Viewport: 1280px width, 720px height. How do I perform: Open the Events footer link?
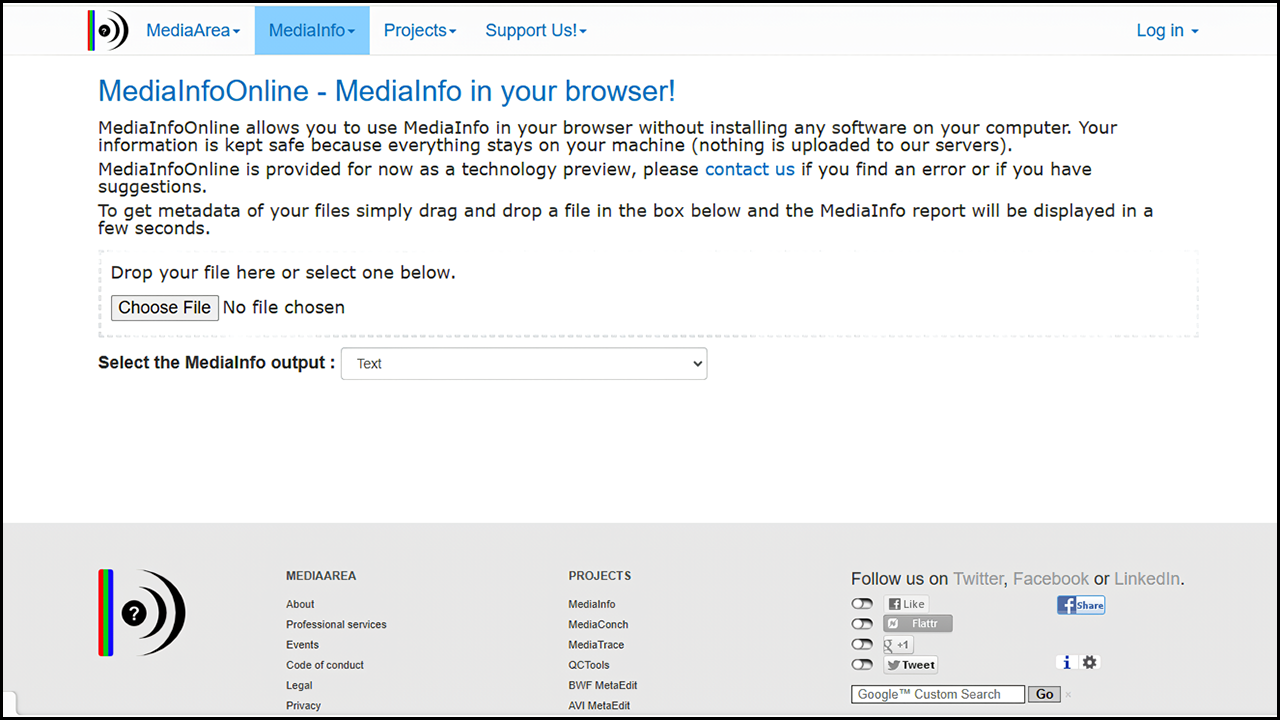[302, 645]
